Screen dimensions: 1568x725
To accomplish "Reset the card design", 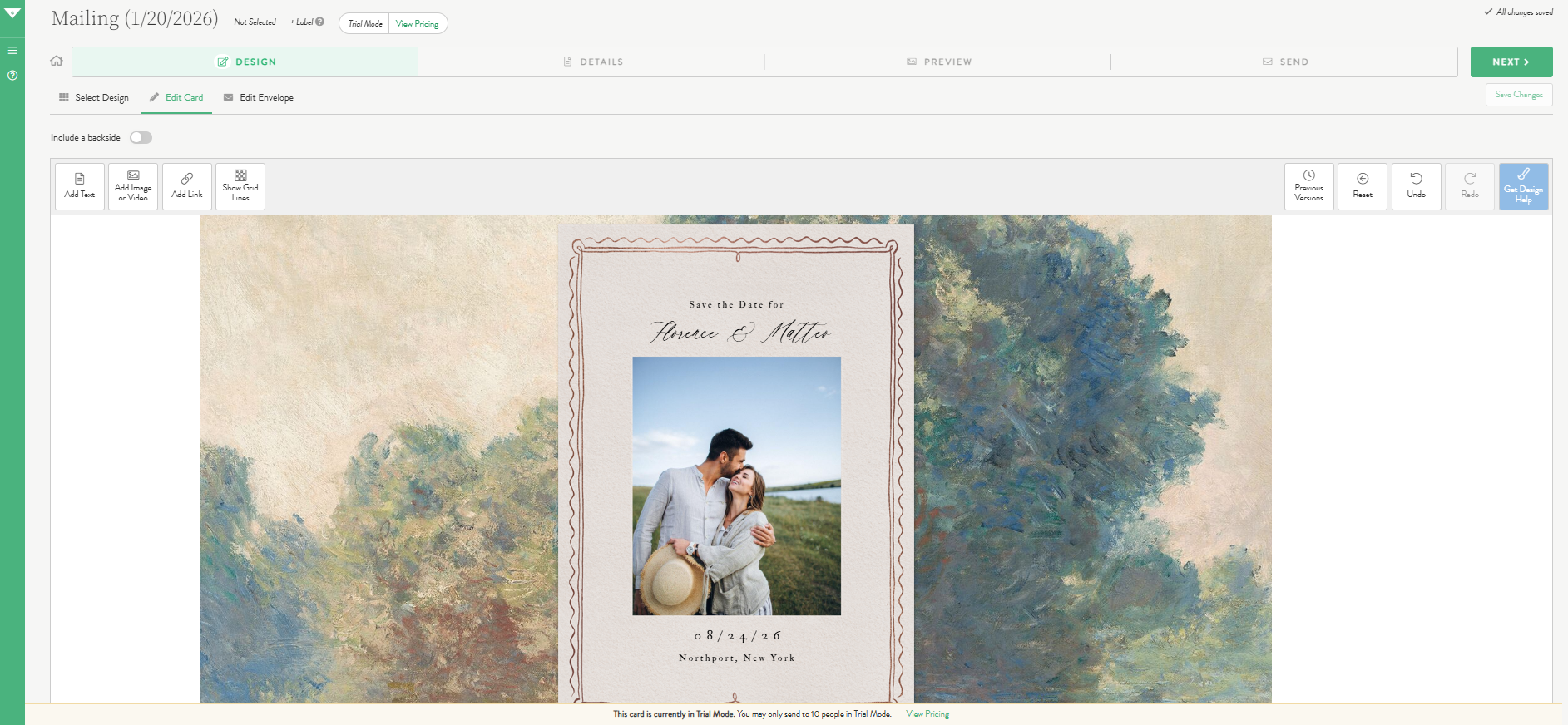I will tap(1363, 186).
